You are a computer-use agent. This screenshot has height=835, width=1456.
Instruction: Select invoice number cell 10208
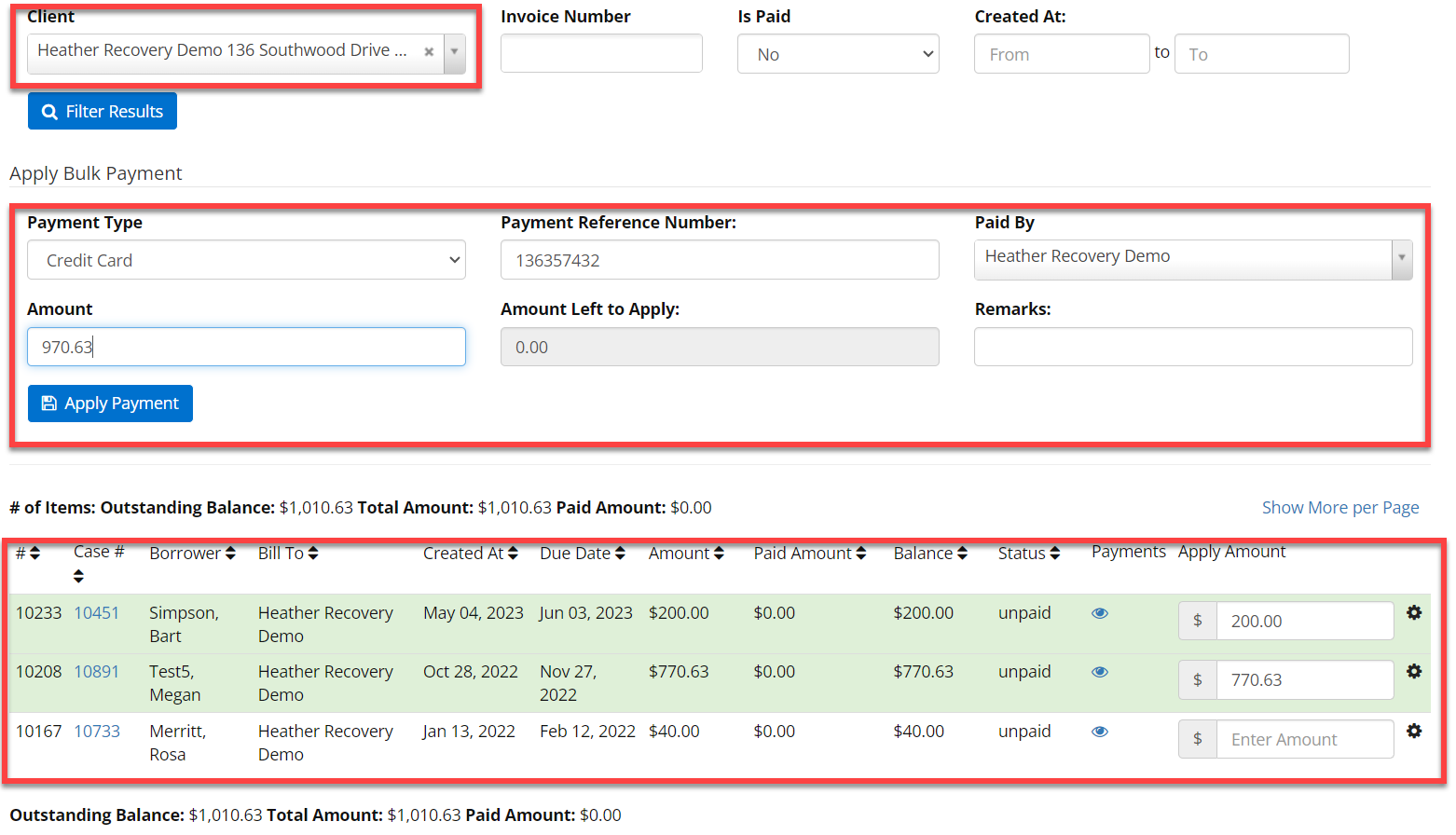click(x=39, y=671)
